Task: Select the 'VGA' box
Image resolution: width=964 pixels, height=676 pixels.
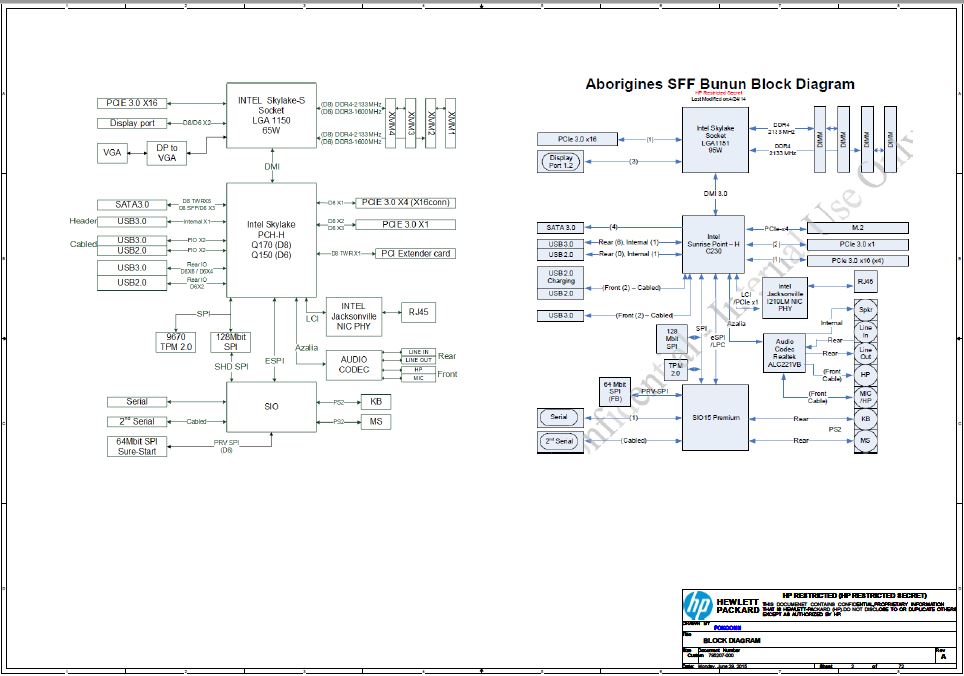Action: pos(112,152)
